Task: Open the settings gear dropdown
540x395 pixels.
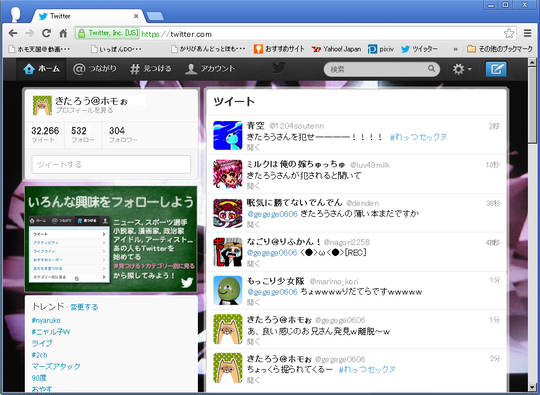Action: [x=461, y=69]
